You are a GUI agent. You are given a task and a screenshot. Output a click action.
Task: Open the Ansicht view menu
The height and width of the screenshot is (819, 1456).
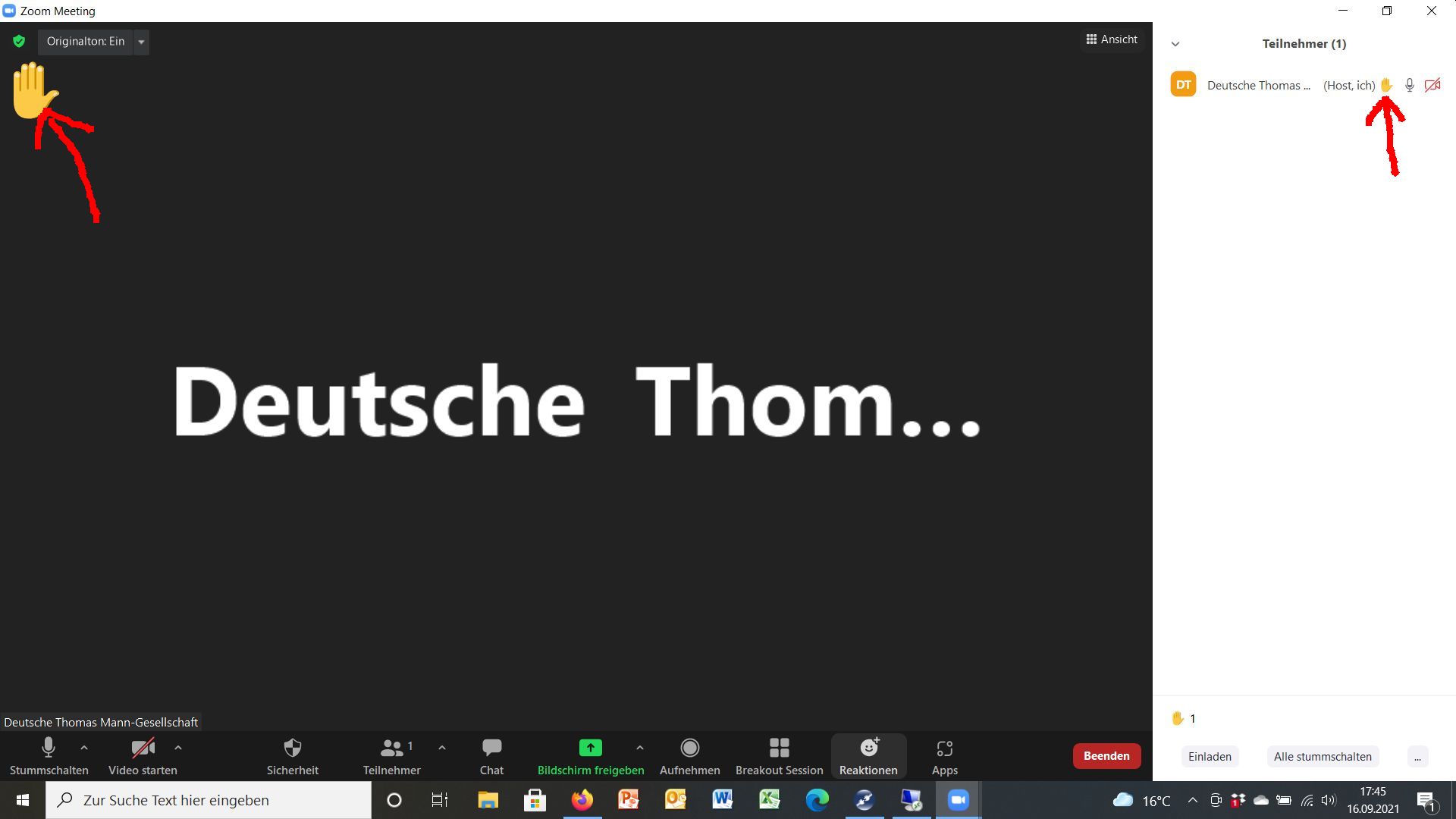[x=1112, y=39]
